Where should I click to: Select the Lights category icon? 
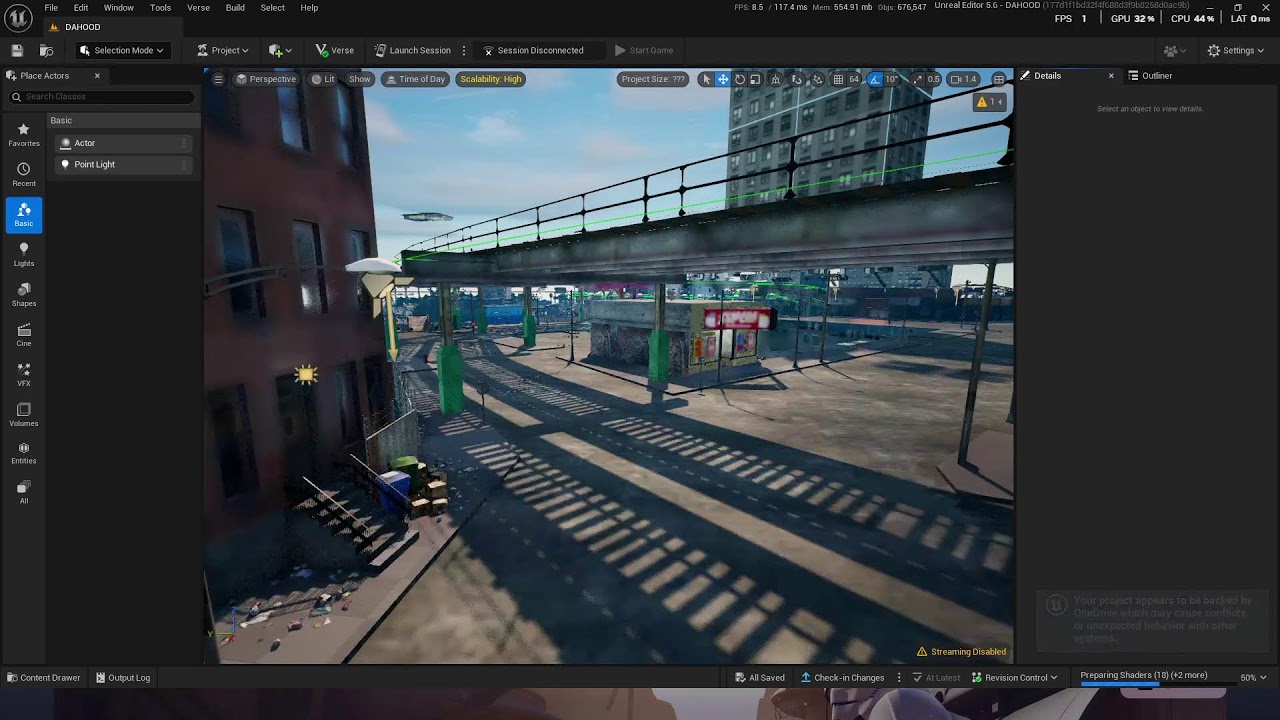[x=24, y=254]
